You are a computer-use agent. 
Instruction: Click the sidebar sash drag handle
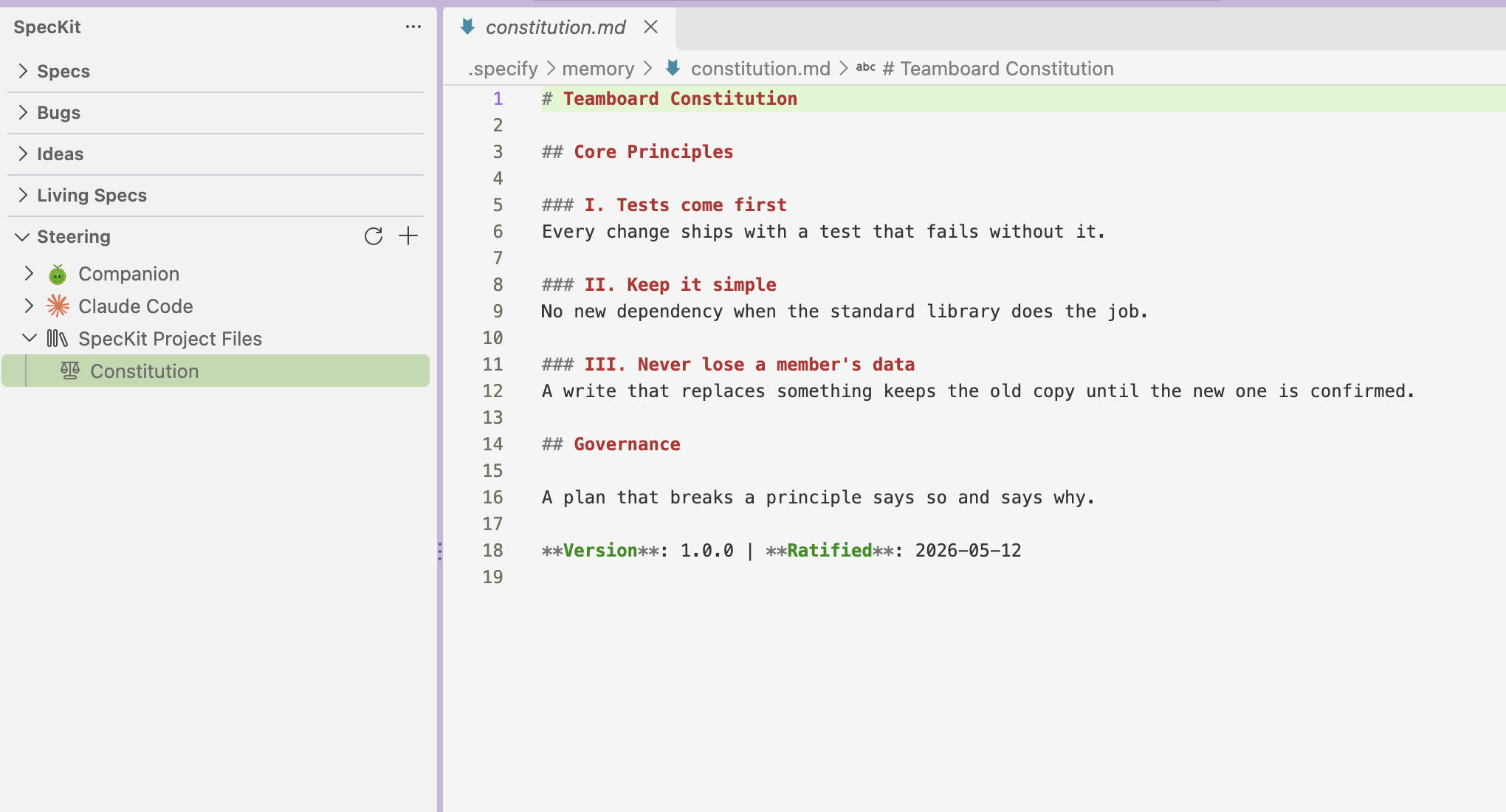[x=440, y=551]
